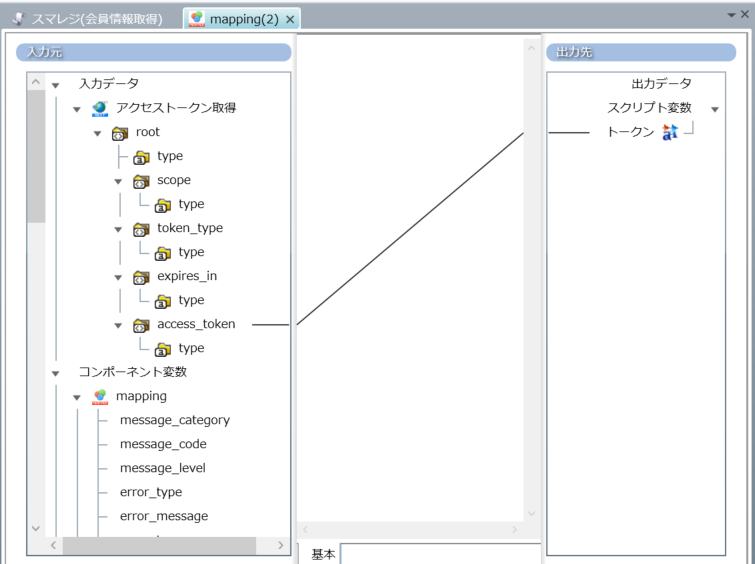Collapse the token_type node

[x=118, y=230]
